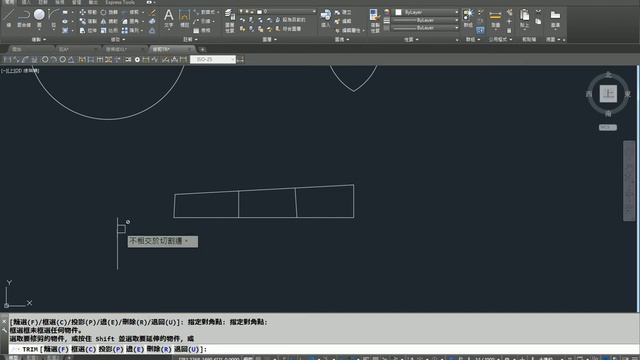
Task: Click Edit block (編輯) button
Action: pyautogui.click(x=343, y=21)
